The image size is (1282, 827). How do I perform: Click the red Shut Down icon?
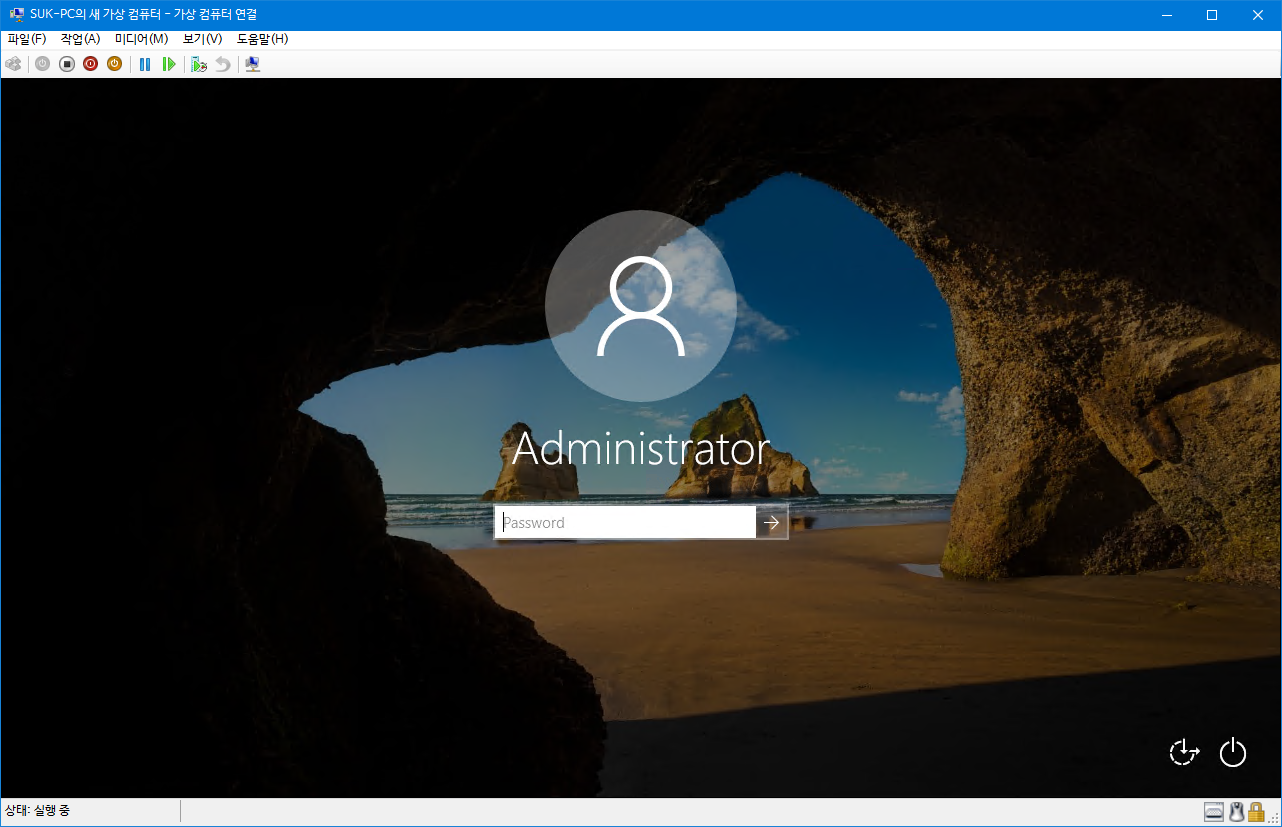tap(90, 64)
